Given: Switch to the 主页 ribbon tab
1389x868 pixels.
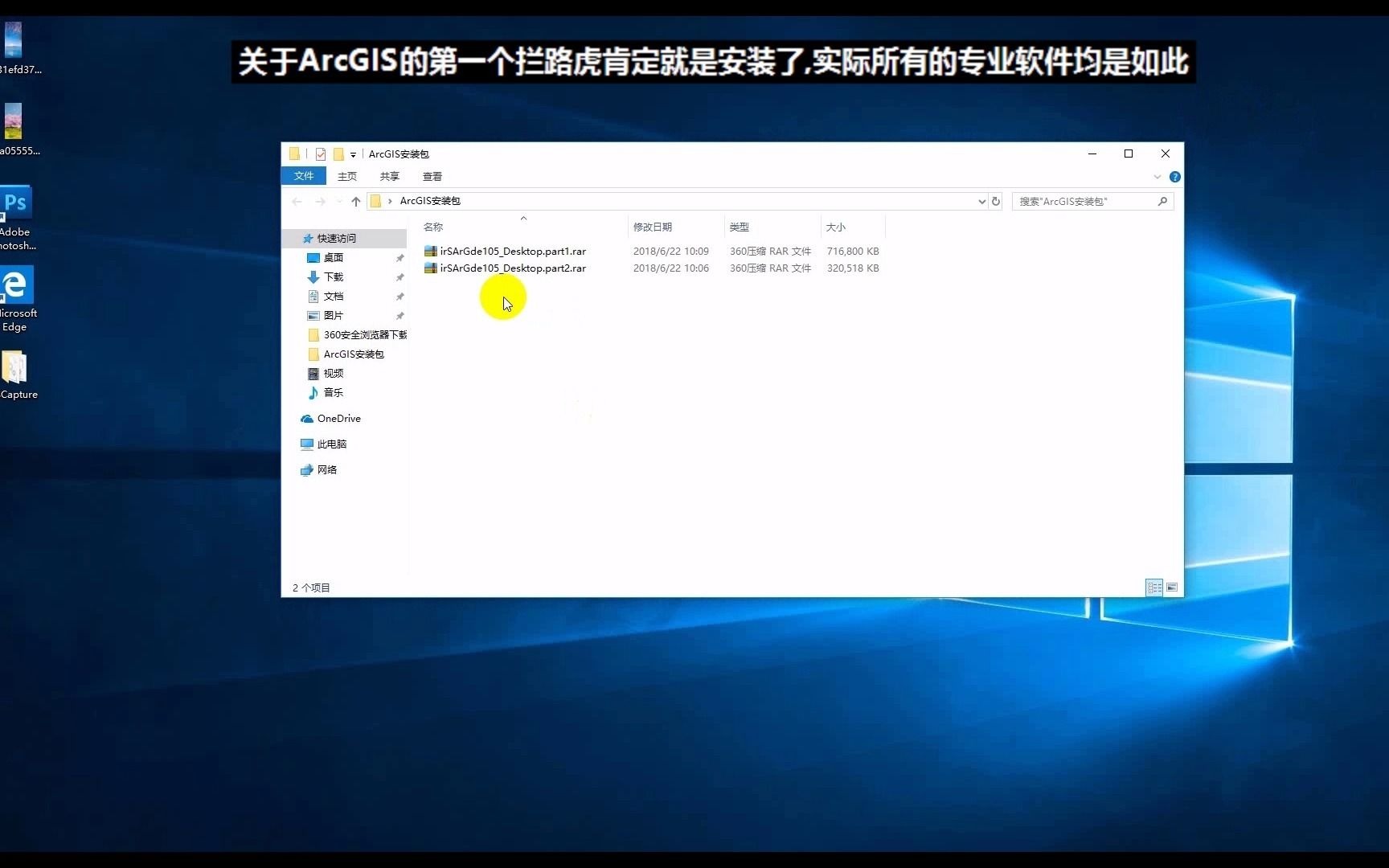Looking at the screenshot, I should click(347, 176).
